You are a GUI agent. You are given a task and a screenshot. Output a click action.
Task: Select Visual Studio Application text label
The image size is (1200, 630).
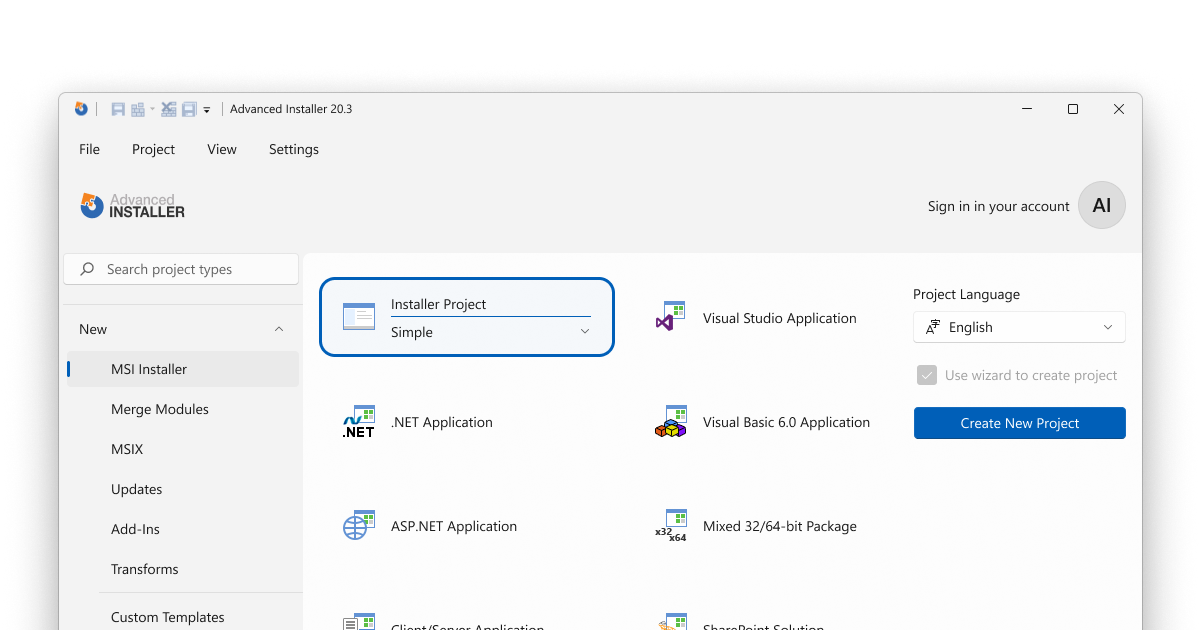point(780,318)
